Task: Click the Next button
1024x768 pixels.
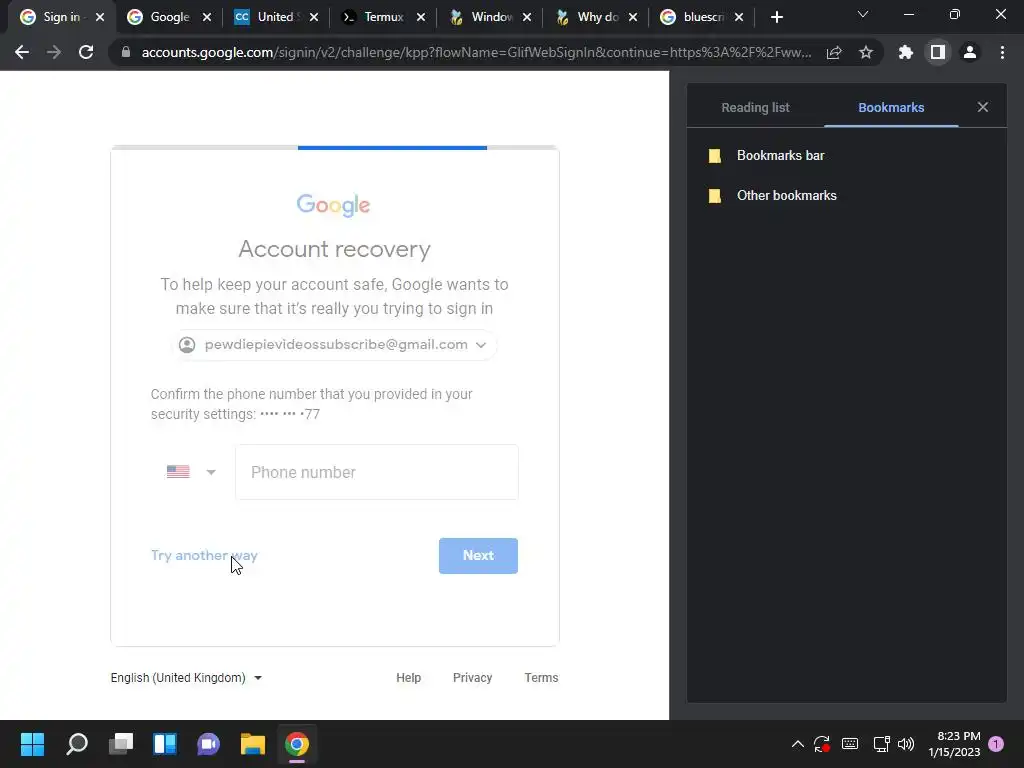Action: [x=478, y=556]
